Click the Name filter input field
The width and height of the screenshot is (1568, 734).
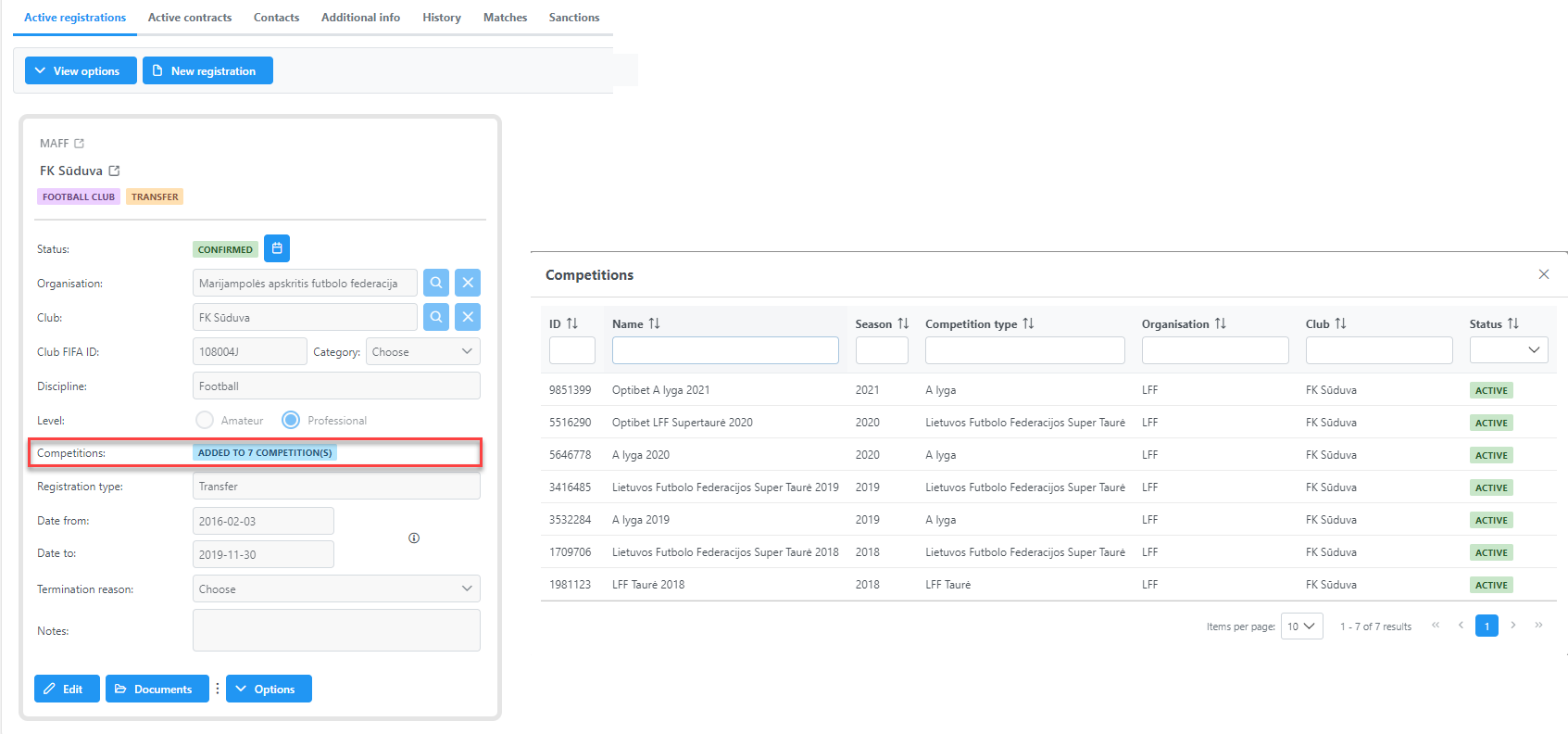pyautogui.click(x=725, y=350)
